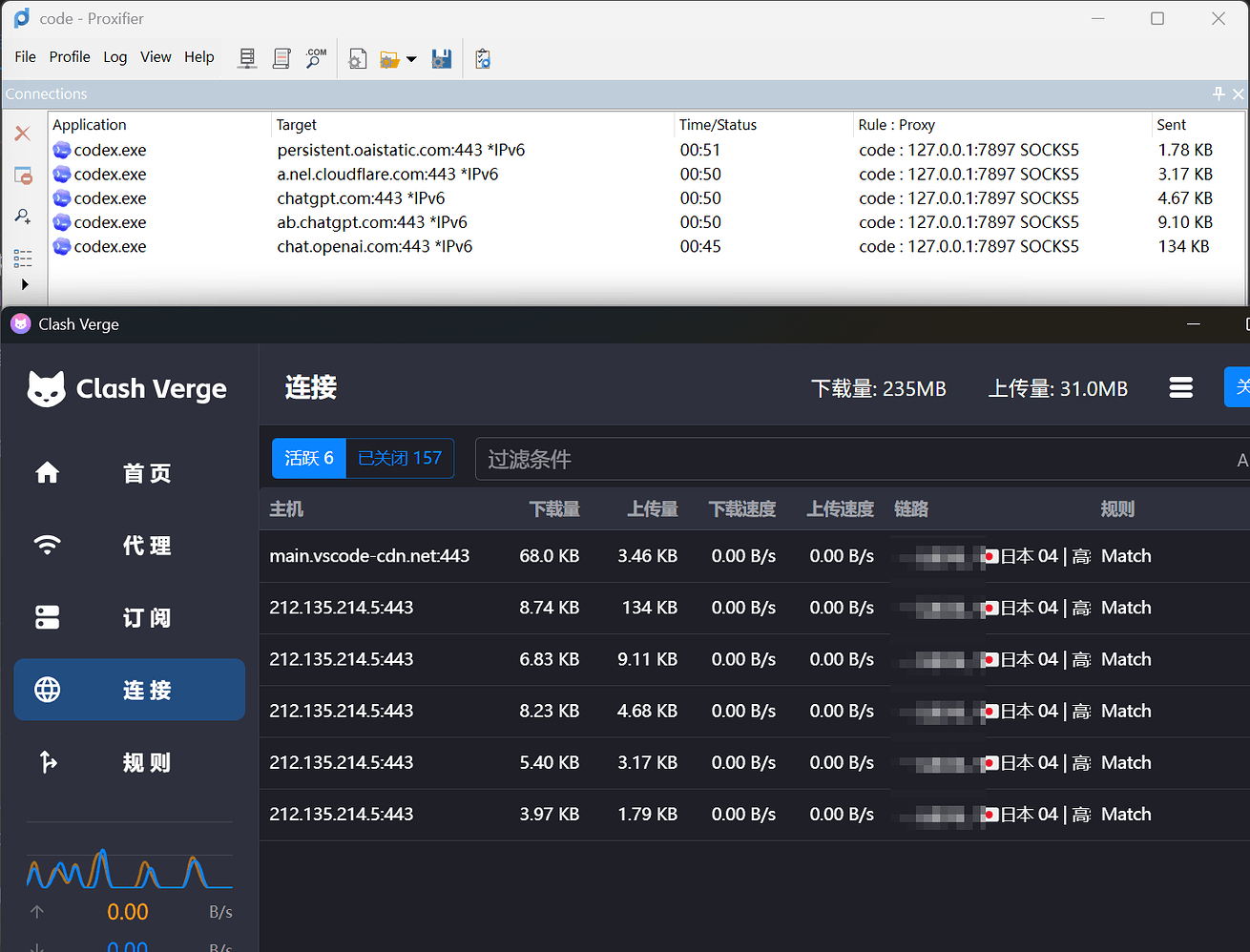Screen dimensions: 1250x952
Task: Expand the Connections sidebar overflow arrow
Action: 25,284
